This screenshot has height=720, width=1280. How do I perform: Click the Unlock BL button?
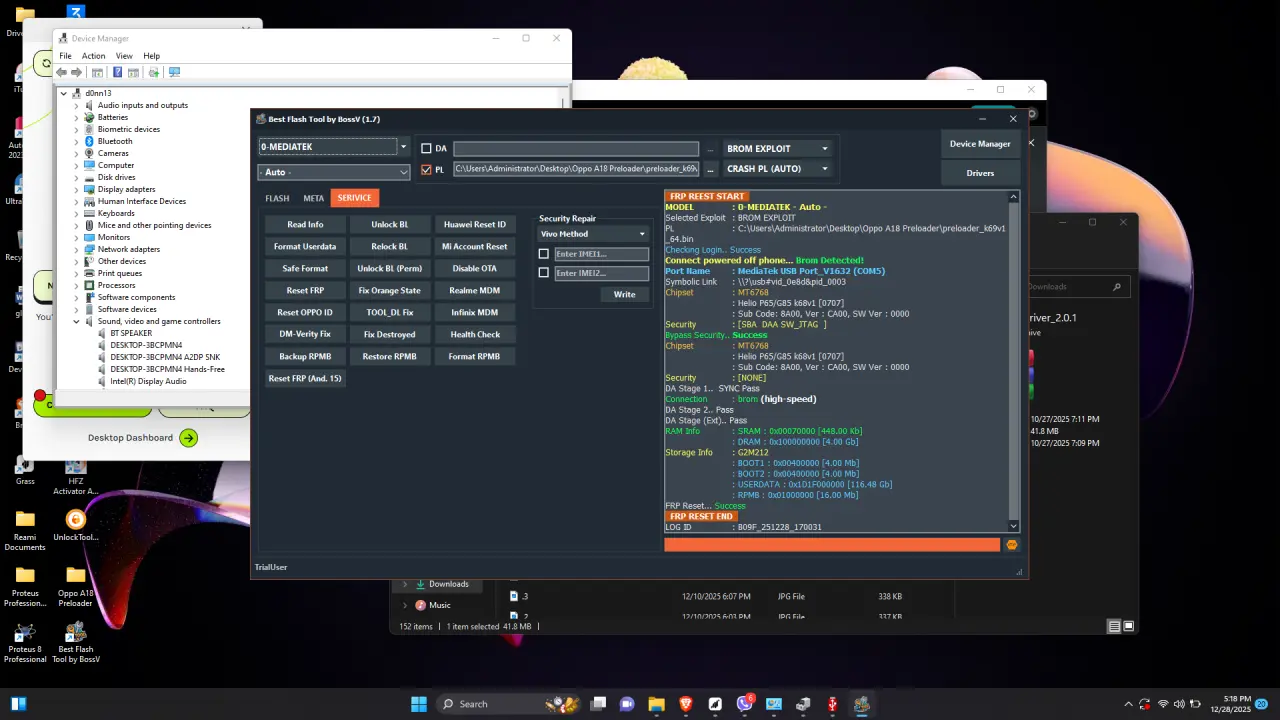pos(390,224)
